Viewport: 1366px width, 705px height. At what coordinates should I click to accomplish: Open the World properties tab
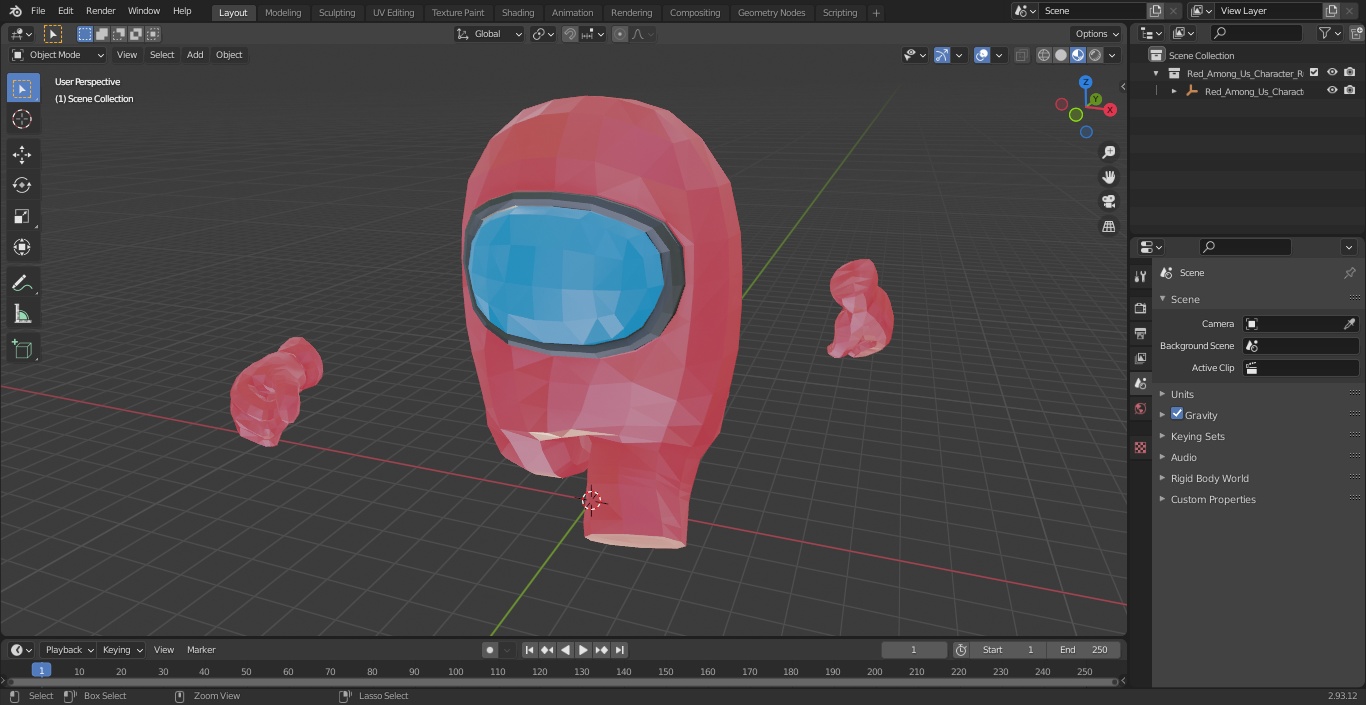[1140, 408]
